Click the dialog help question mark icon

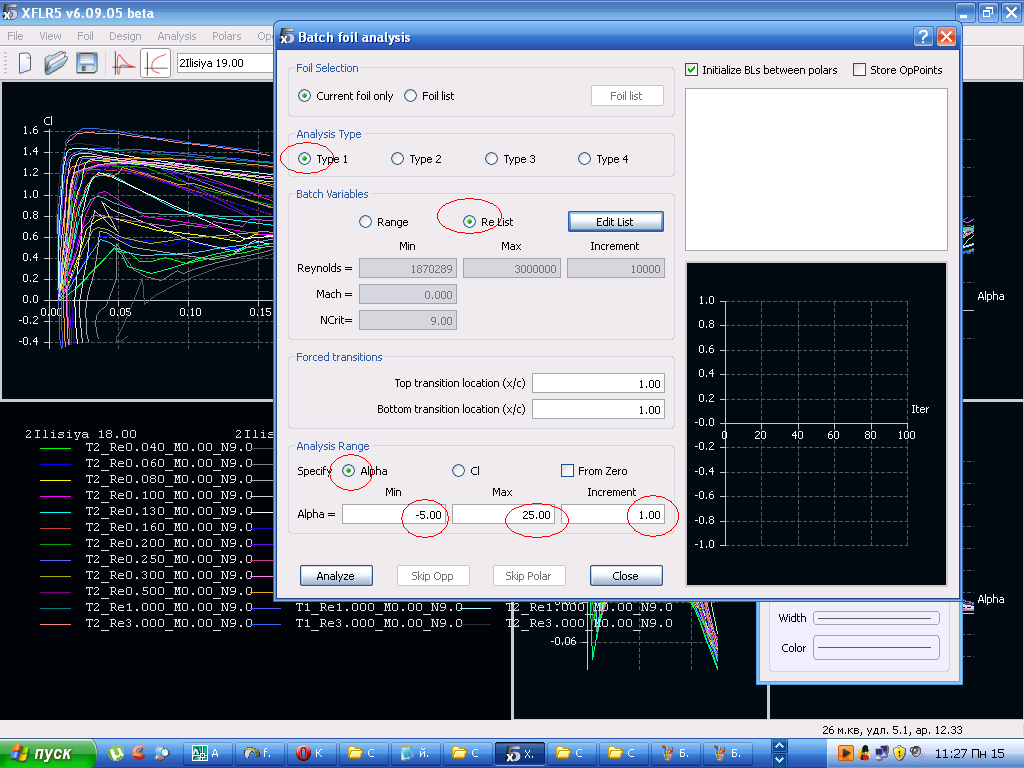coord(923,37)
